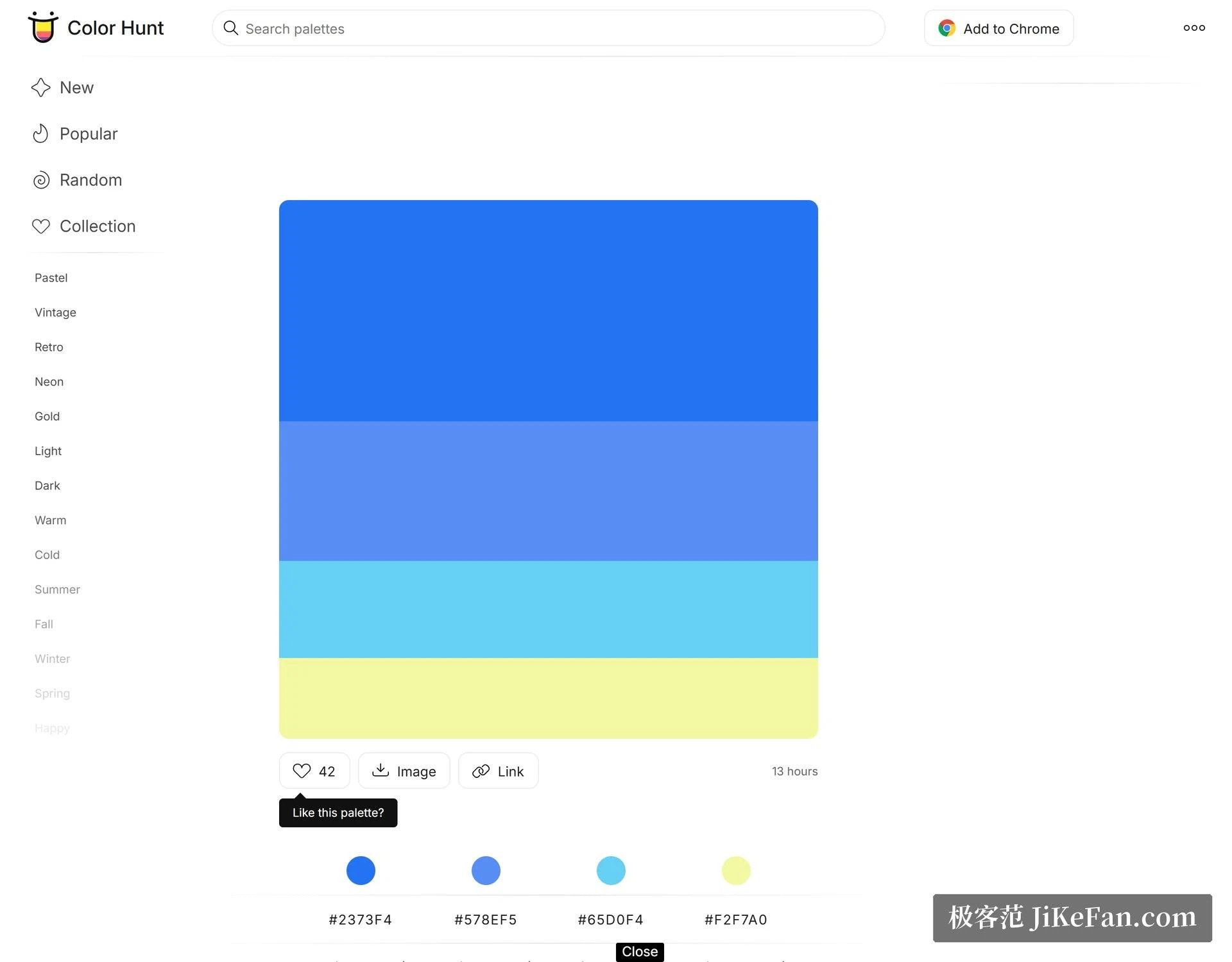The image size is (1232, 962).
Task: Click the Collection heart icon
Action: (x=41, y=226)
